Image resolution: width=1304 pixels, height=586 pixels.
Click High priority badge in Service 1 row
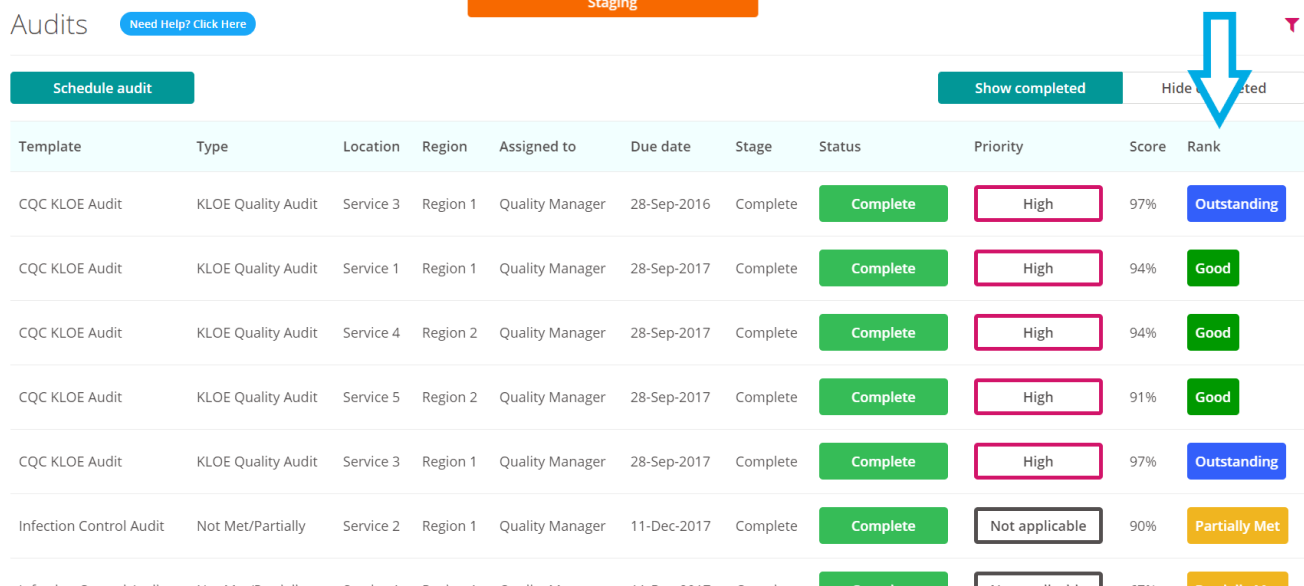pyautogui.click(x=1038, y=268)
